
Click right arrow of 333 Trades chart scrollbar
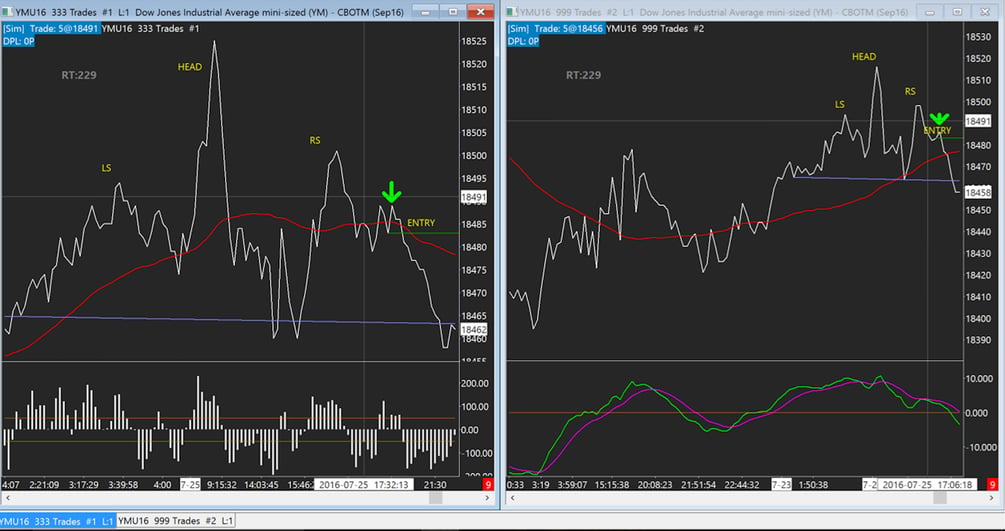[488, 498]
